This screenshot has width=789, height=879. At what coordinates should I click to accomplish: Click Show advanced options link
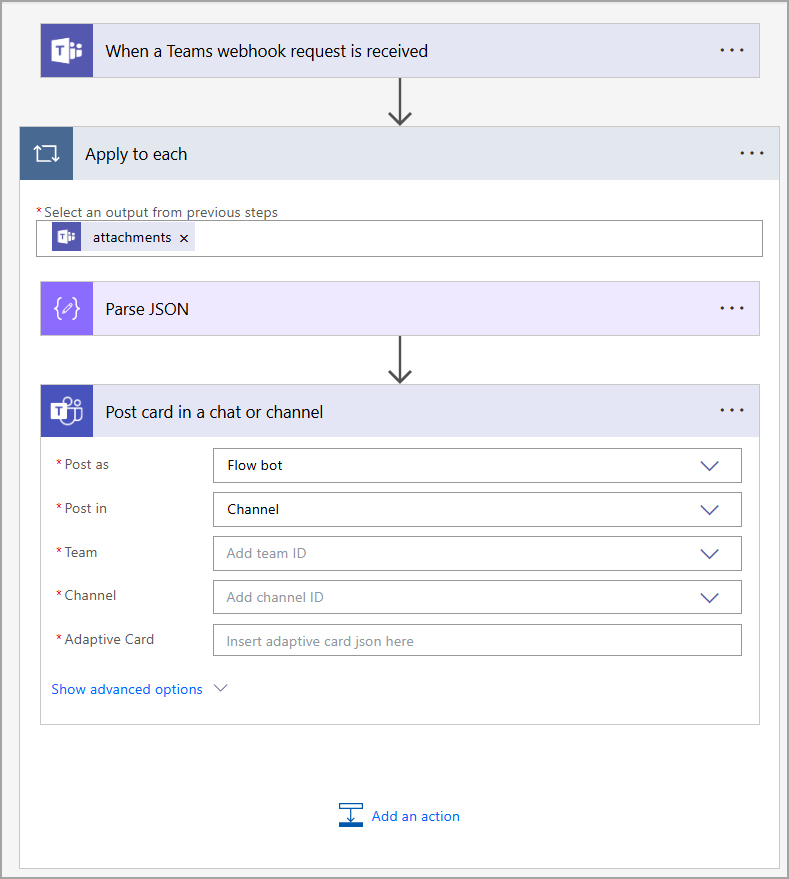pyautogui.click(x=127, y=689)
